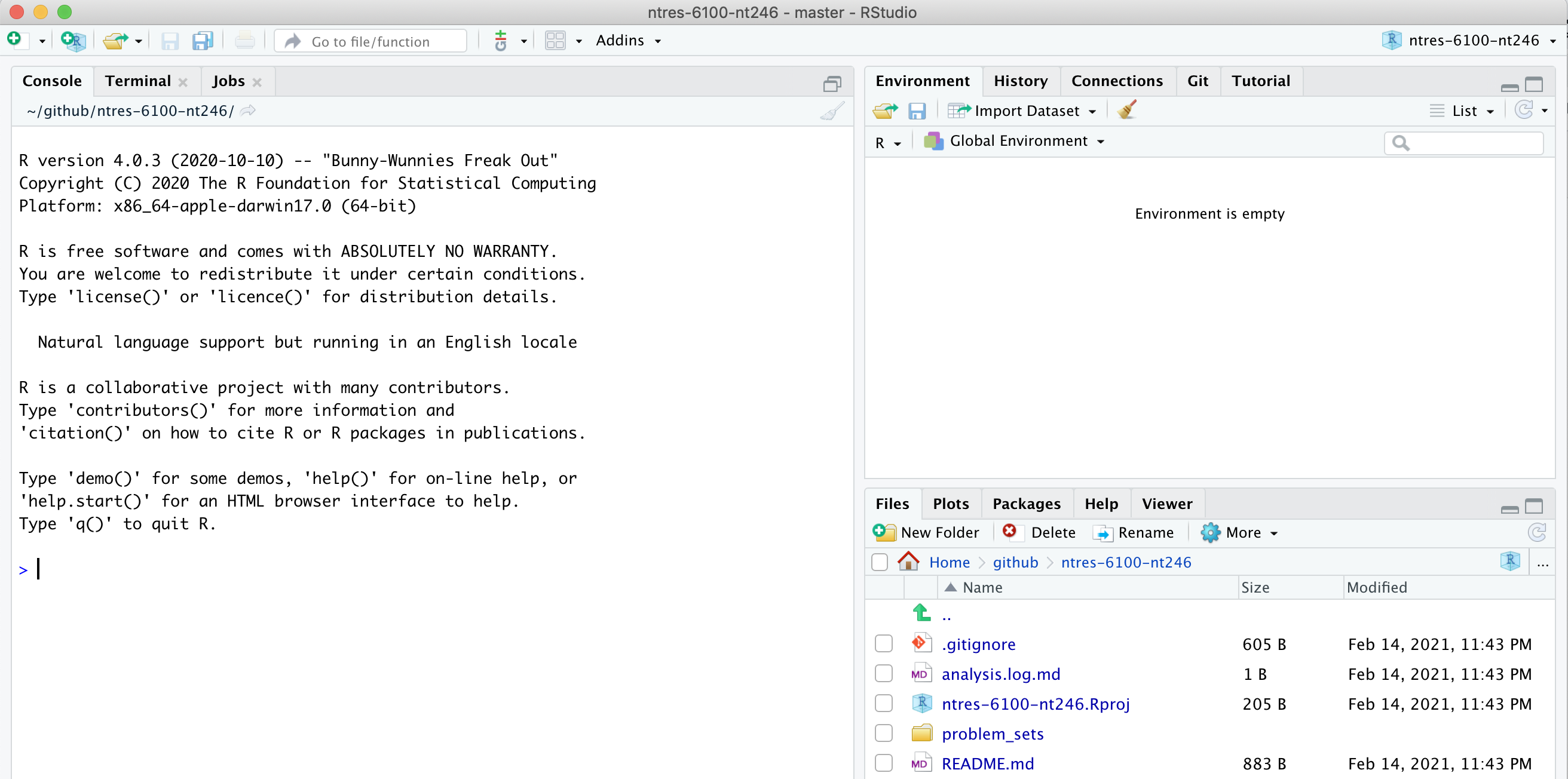Click the workspace panes layout icon
Image resolution: width=1568 pixels, height=779 pixels.
coord(555,41)
